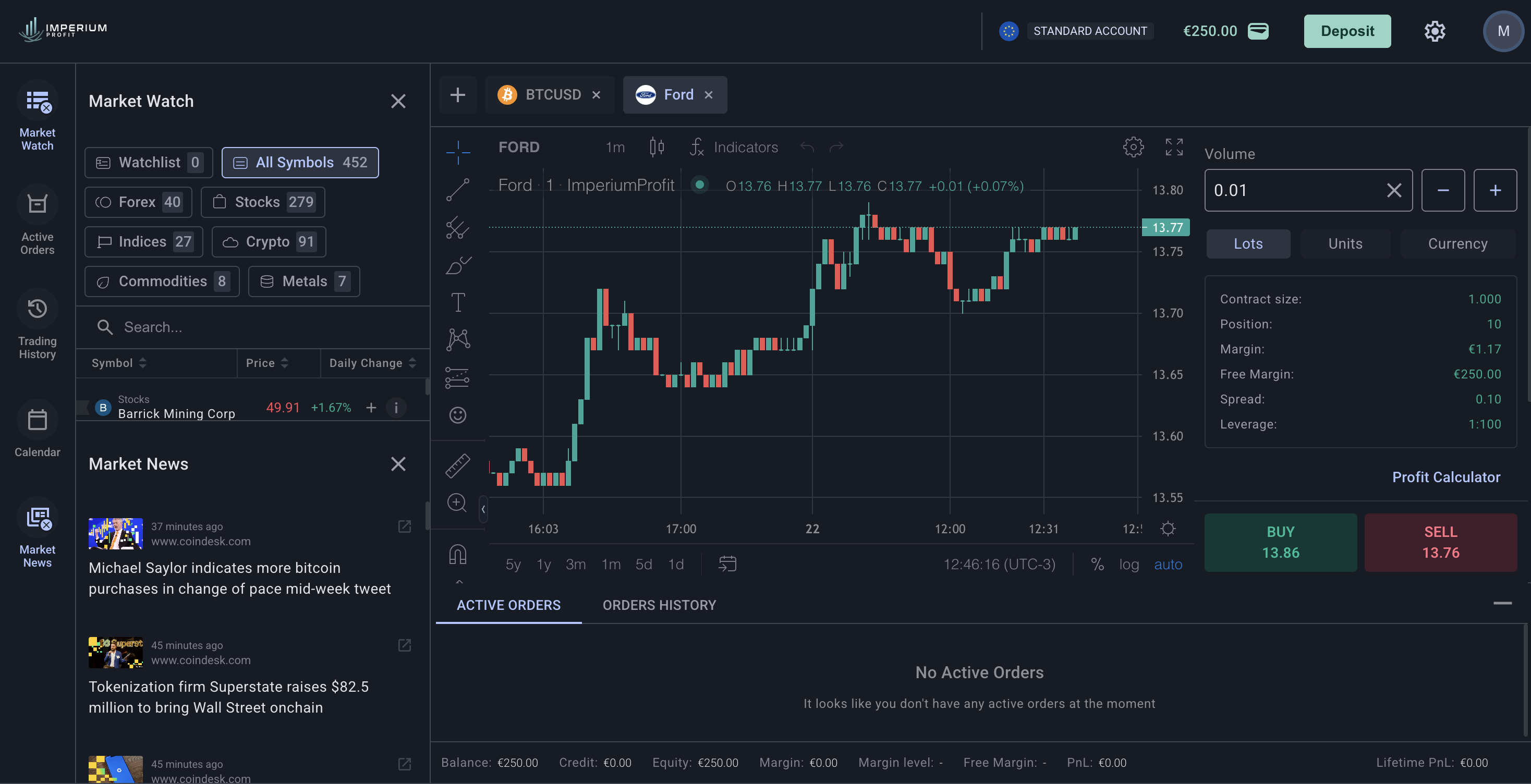Toggle logarithmic scale on chart

(1128, 564)
